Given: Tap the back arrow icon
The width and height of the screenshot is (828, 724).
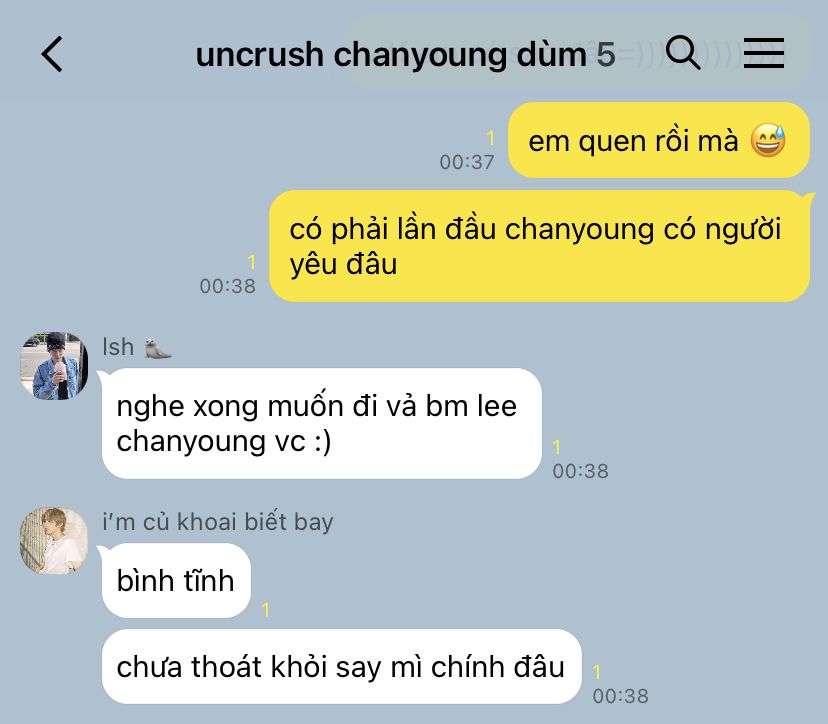Looking at the screenshot, I should point(52,54).
